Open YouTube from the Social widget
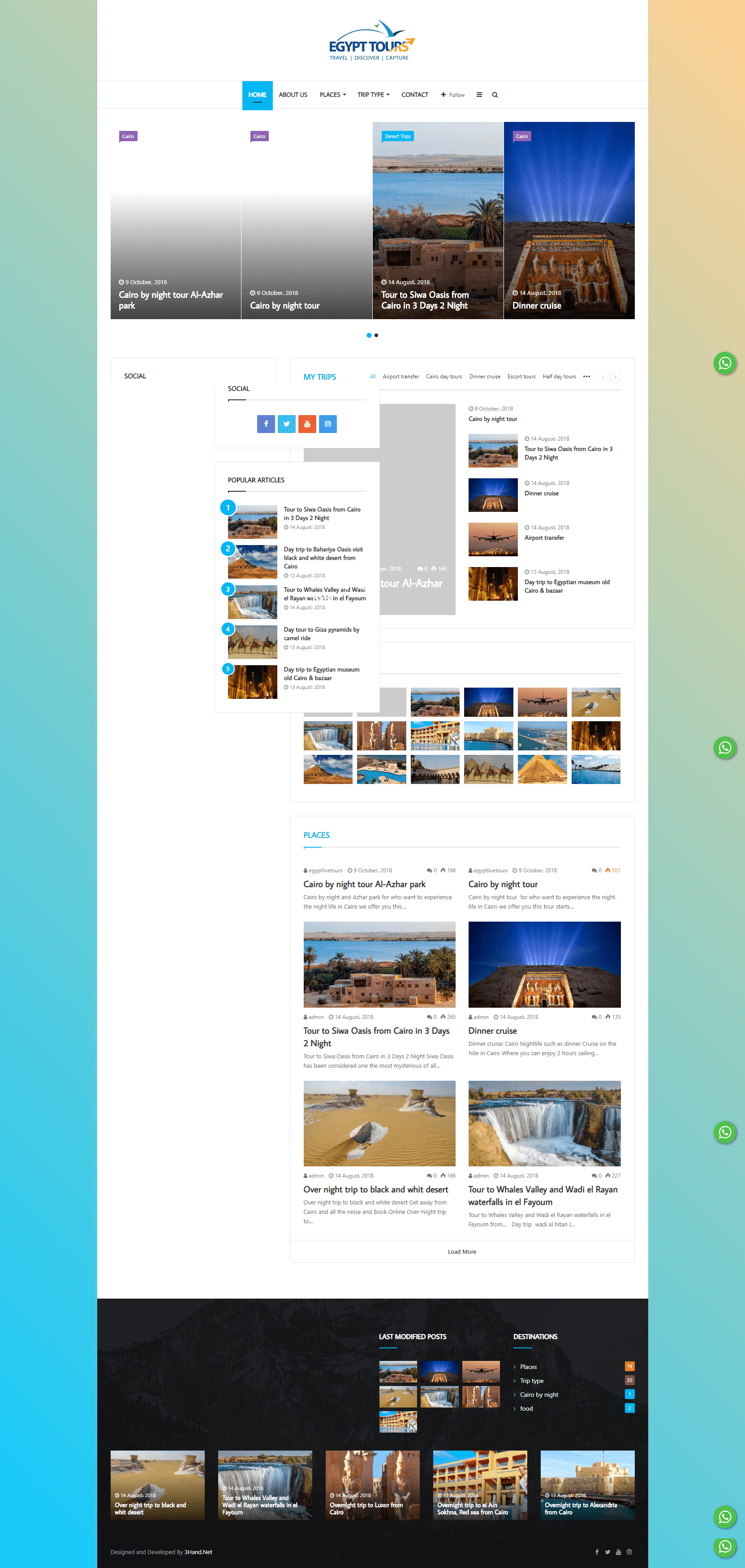 coord(307,424)
